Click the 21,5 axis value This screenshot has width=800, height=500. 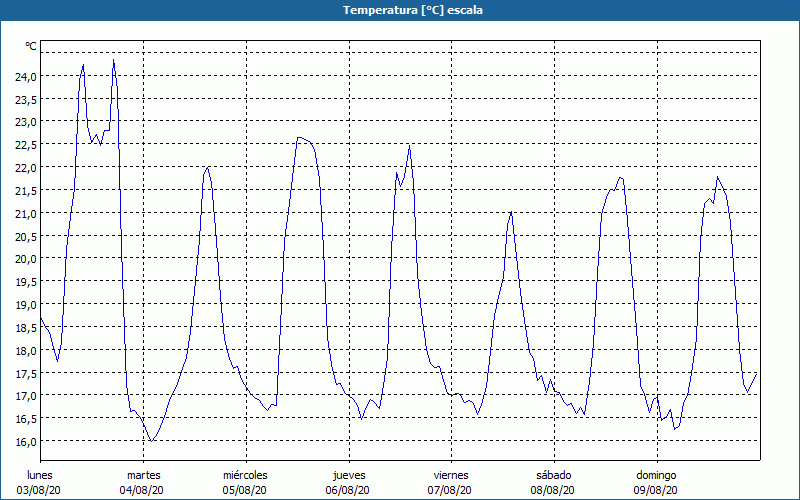[26, 191]
